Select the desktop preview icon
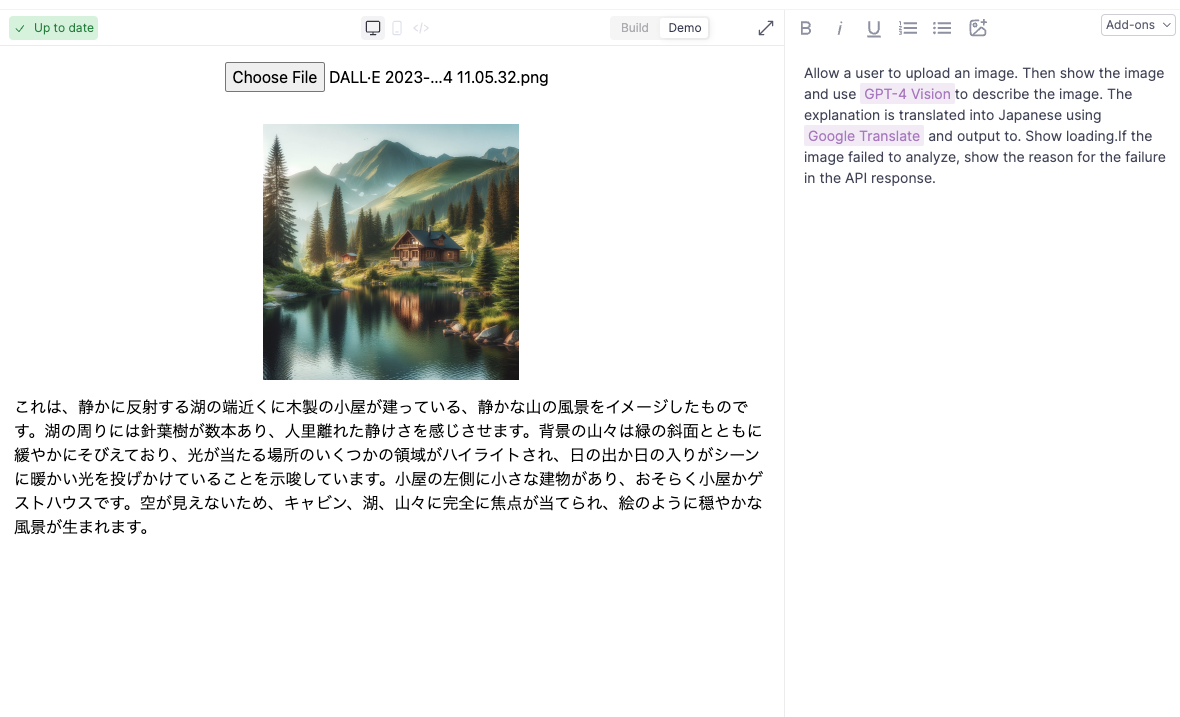Screen dimensions: 1180x717 (x=373, y=28)
